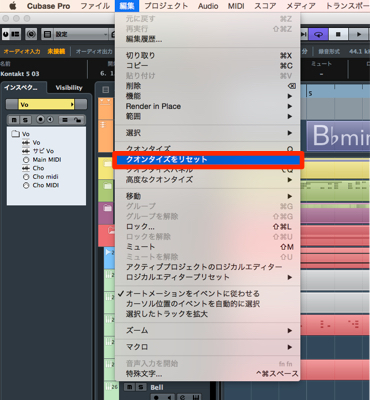The image size is (370, 400).
Task: Click the Vo folder icon in inspector tree
Action: coord(15,134)
